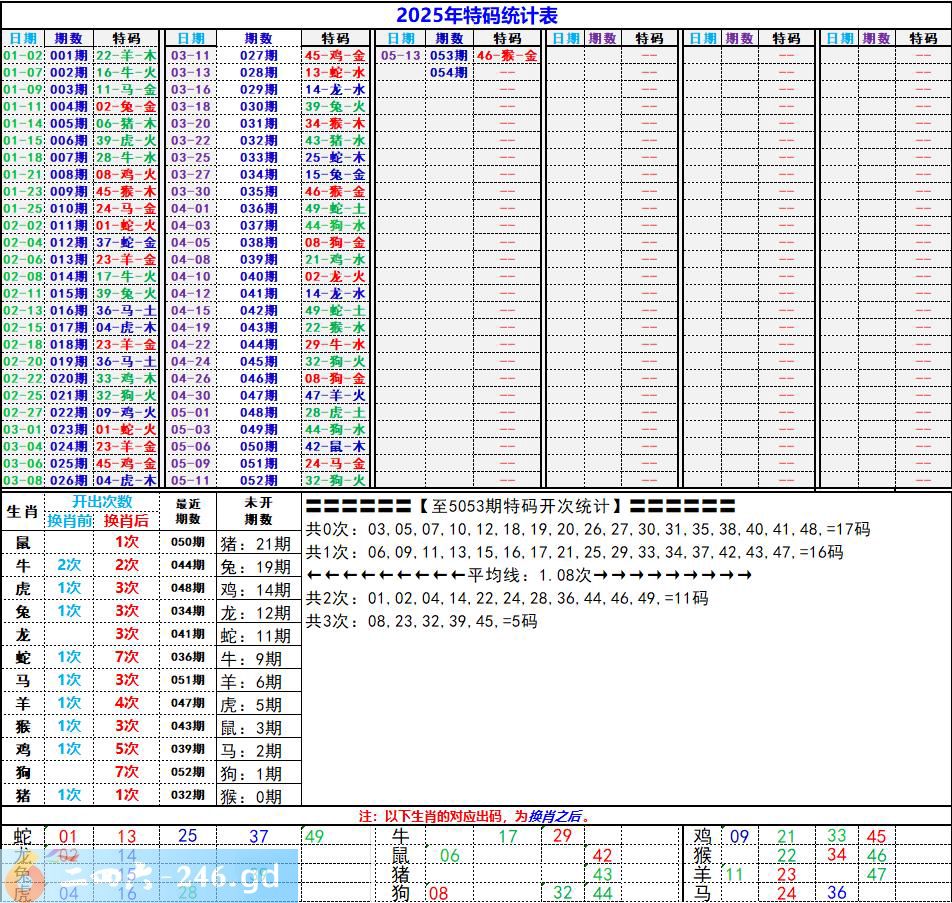Click the 052期 period cell

[258, 481]
